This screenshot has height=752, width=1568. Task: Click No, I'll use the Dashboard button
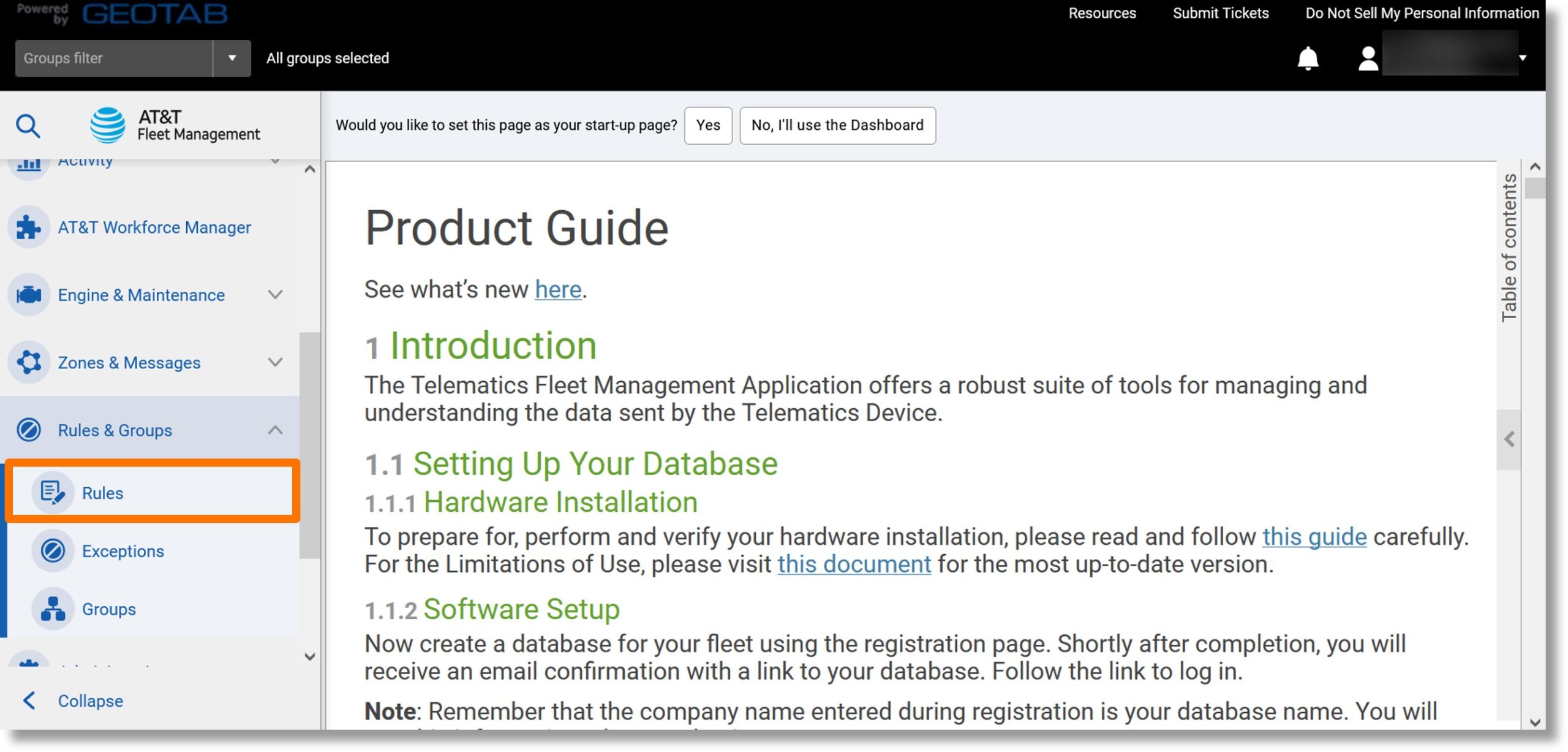[x=837, y=124]
